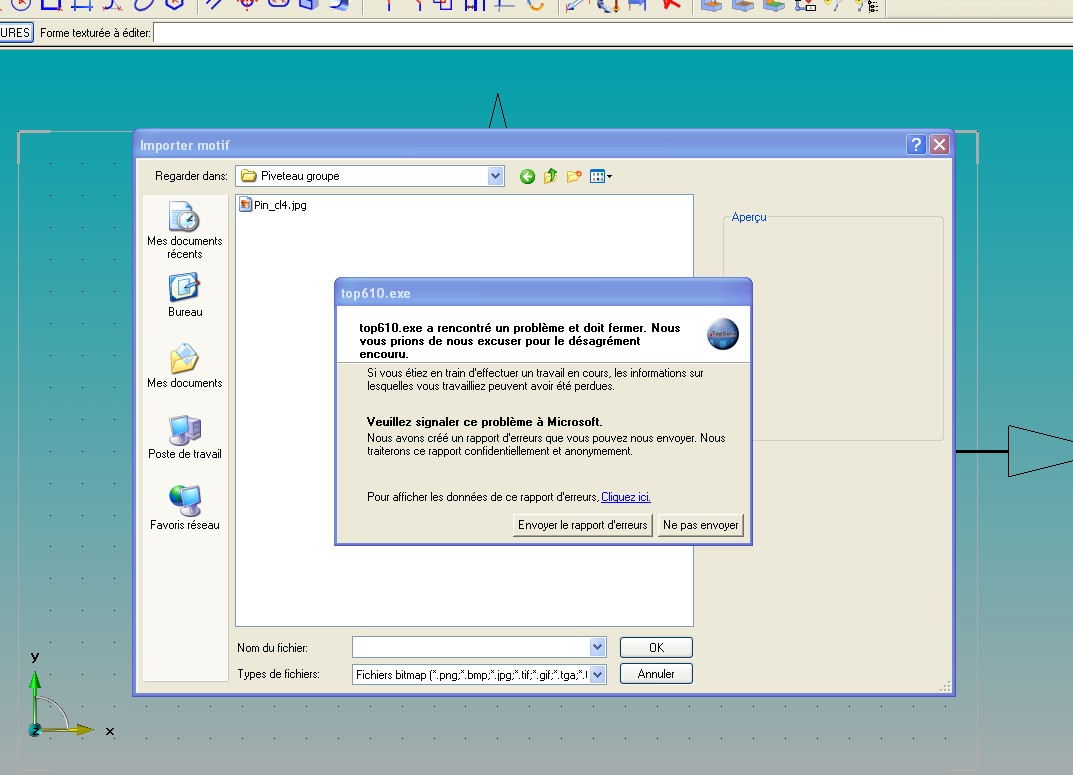This screenshot has height=775, width=1073.
Task: Go up one folder level
Action: [550, 176]
